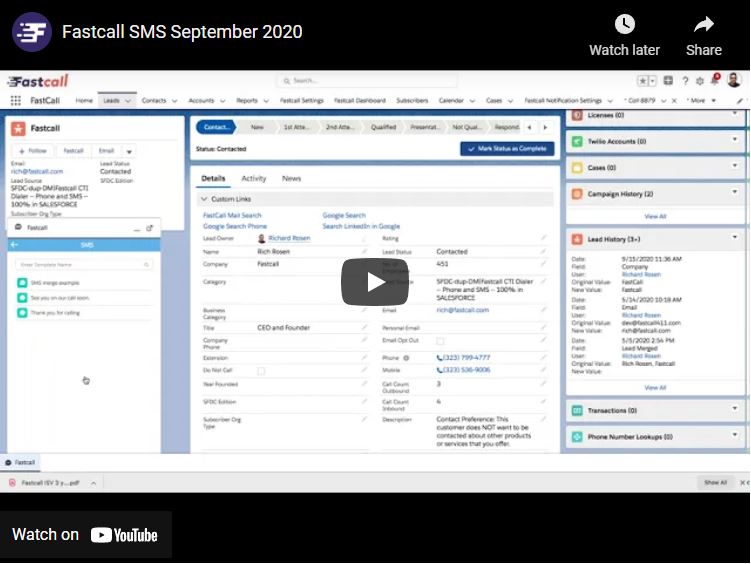Screen dimensions: 751x564
Task: Open the user profile avatar
Action: coord(734,80)
